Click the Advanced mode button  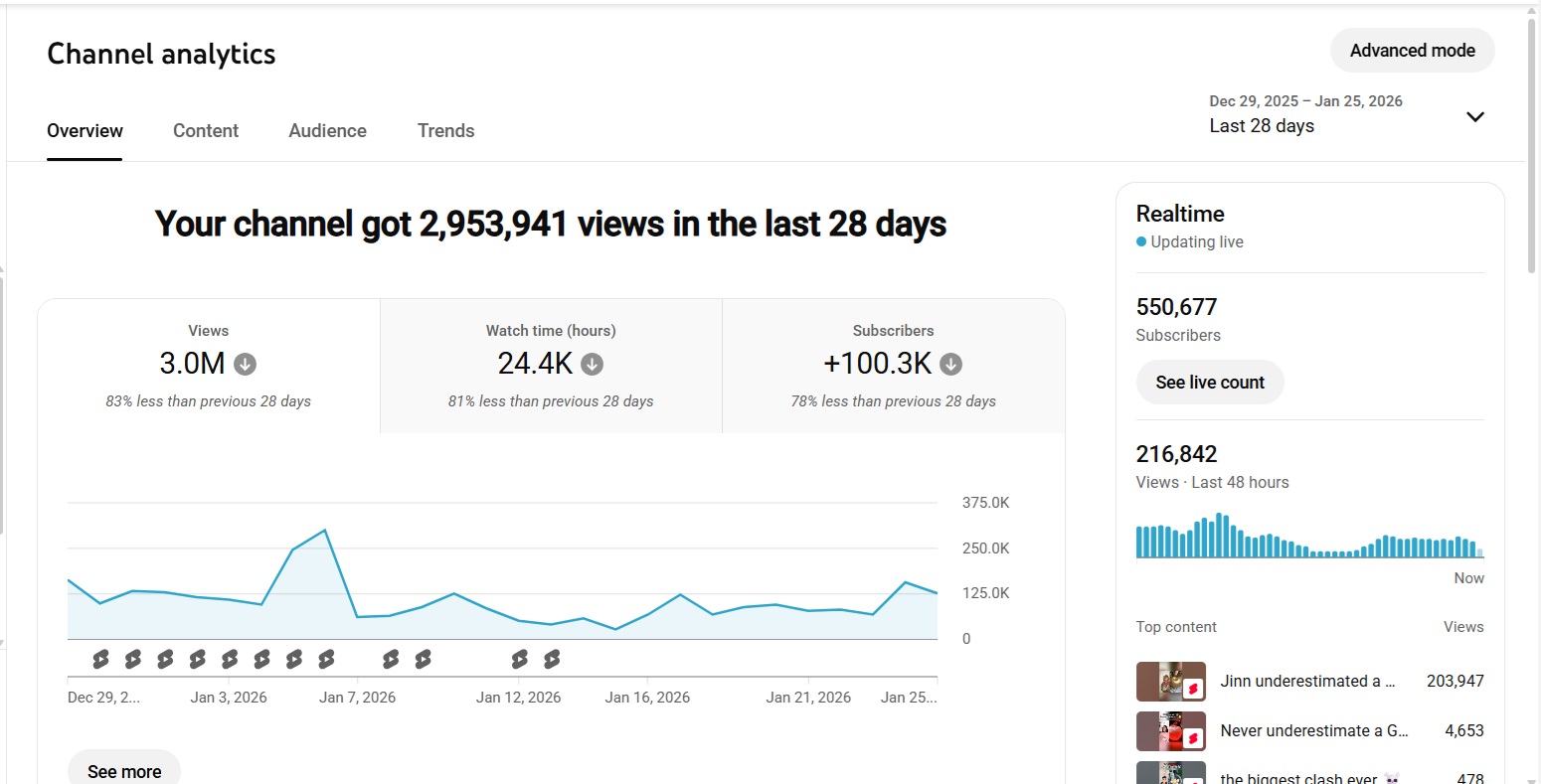pos(1412,51)
